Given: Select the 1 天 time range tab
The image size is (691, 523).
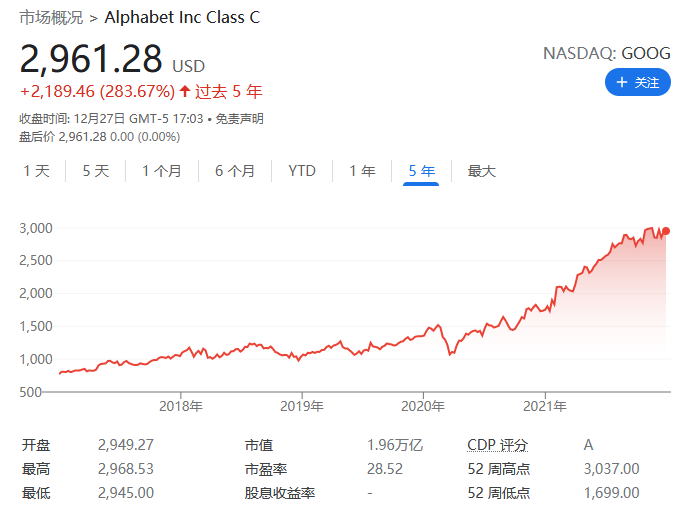Looking at the screenshot, I should click(x=37, y=171).
